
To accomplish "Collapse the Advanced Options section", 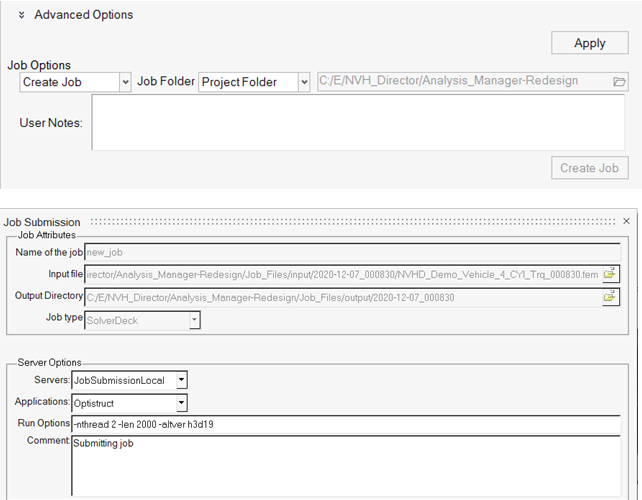I will (22, 15).
